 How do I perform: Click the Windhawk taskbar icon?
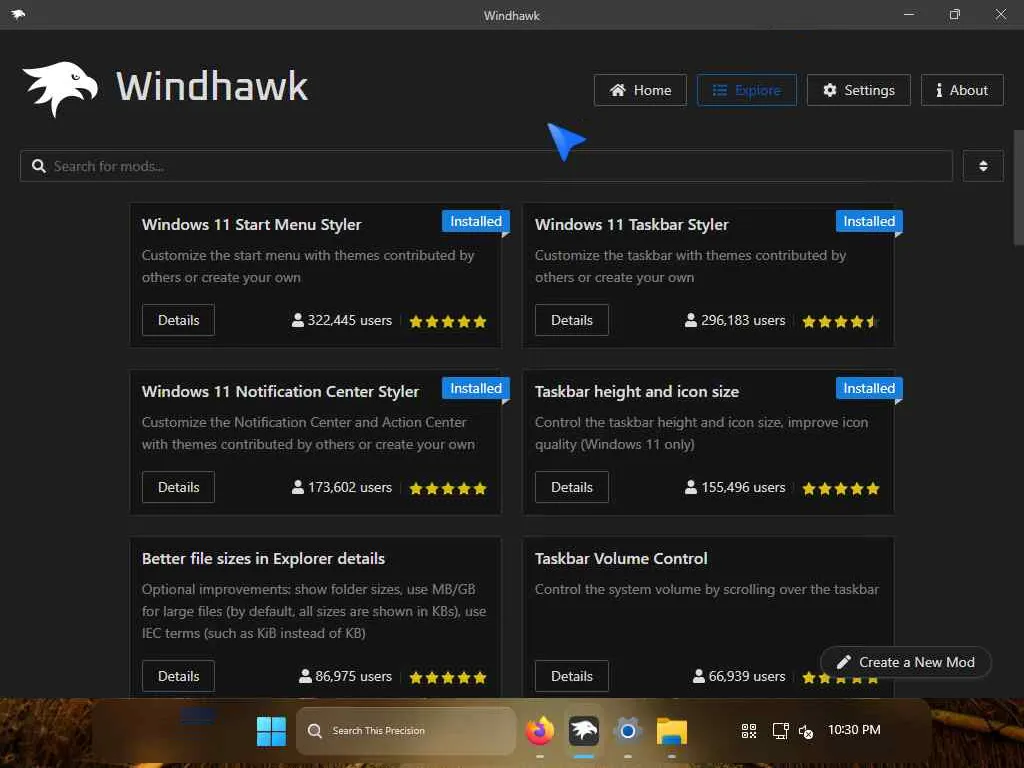(584, 731)
